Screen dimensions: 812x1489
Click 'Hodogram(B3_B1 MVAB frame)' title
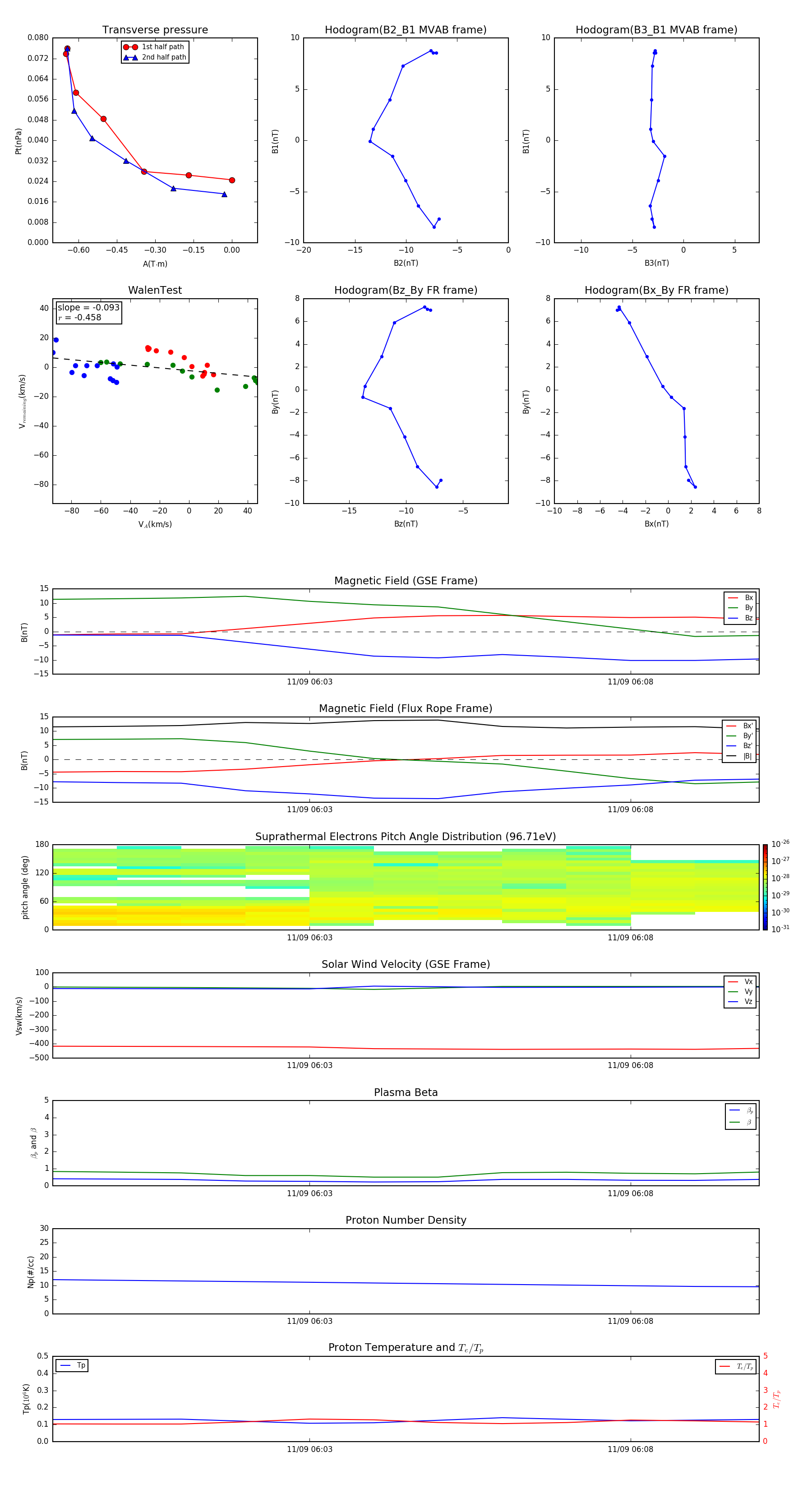point(656,29)
